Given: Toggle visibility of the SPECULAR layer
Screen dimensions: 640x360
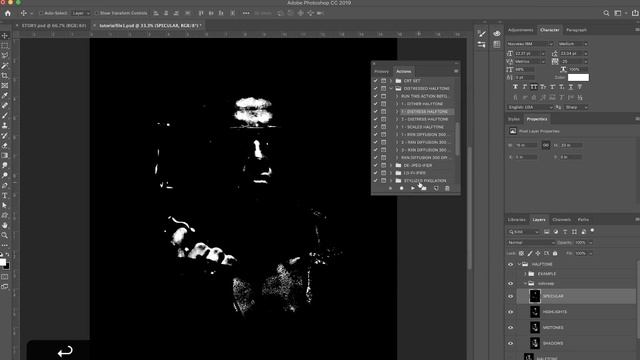Looking at the screenshot, I should coord(510,296).
